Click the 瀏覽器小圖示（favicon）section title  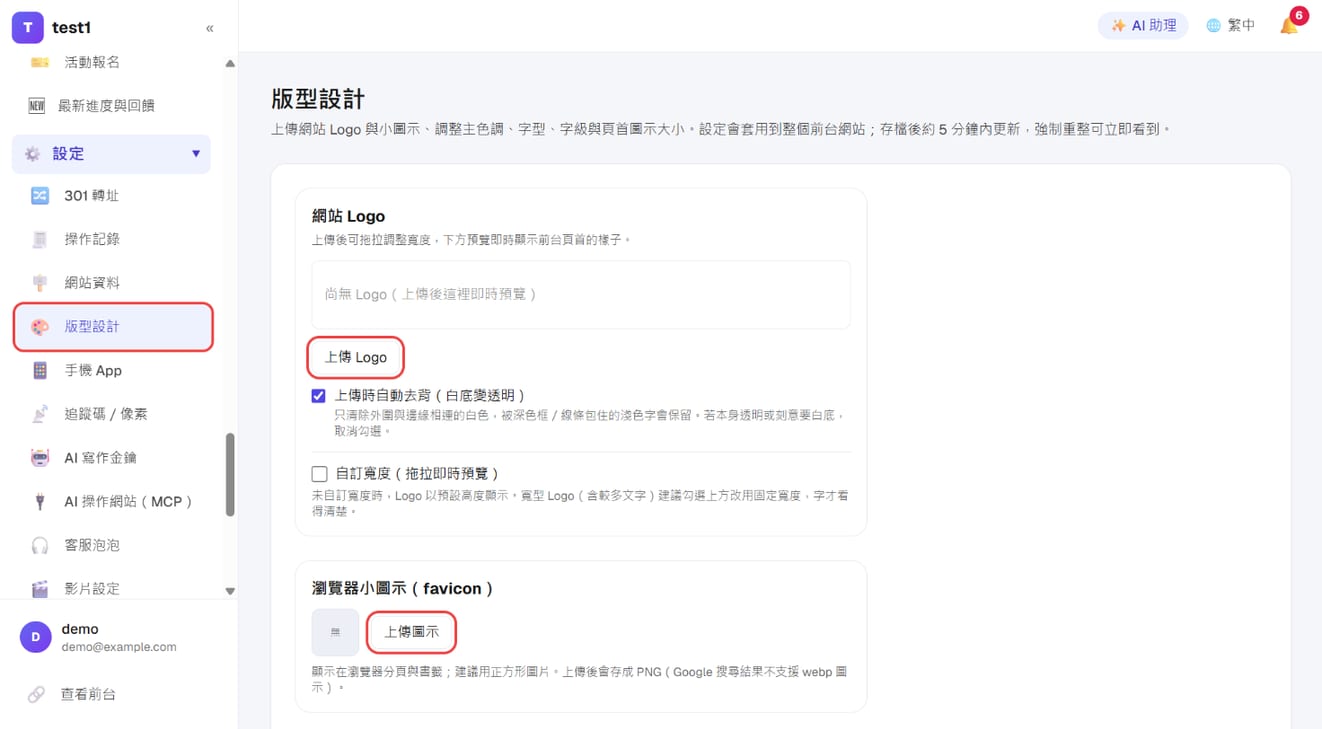point(402,589)
